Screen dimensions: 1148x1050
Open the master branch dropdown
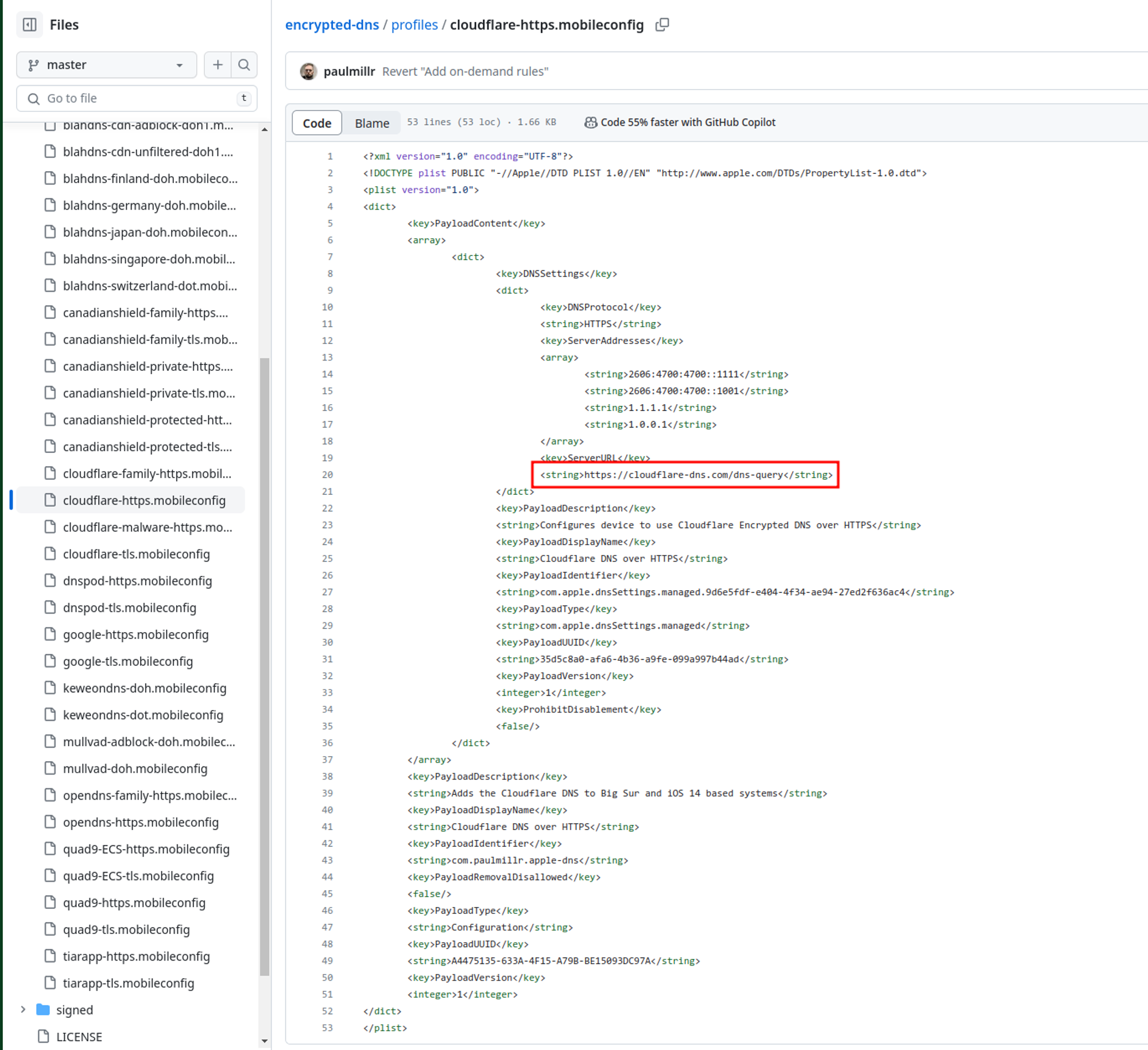click(x=106, y=65)
